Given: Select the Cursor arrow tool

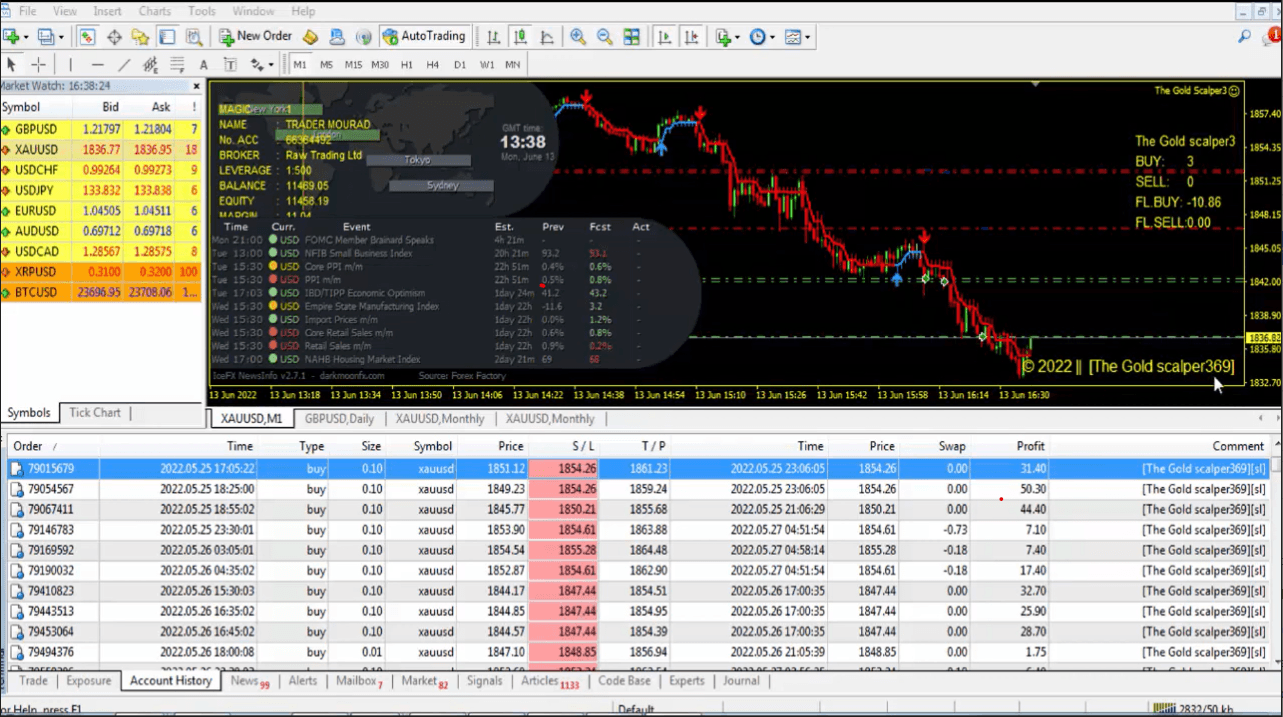Looking at the screenshot, I should click(x=12, y=65).
